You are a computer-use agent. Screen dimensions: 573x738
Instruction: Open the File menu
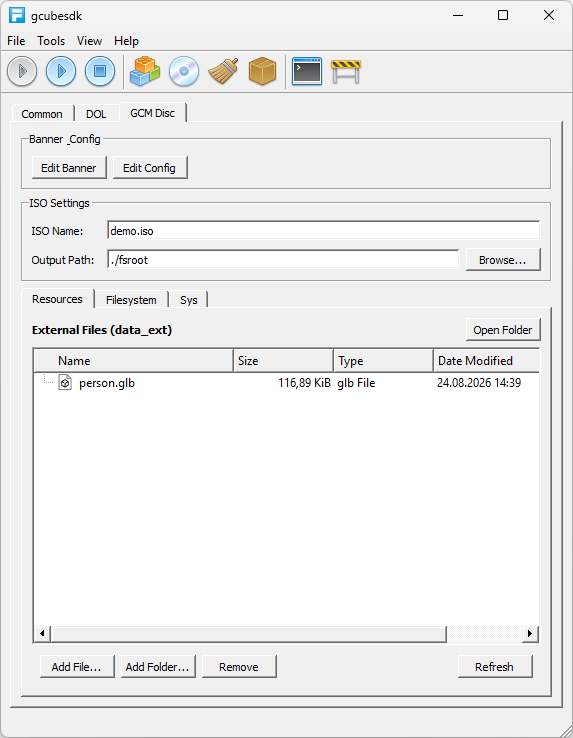click(x=16, y=41)
